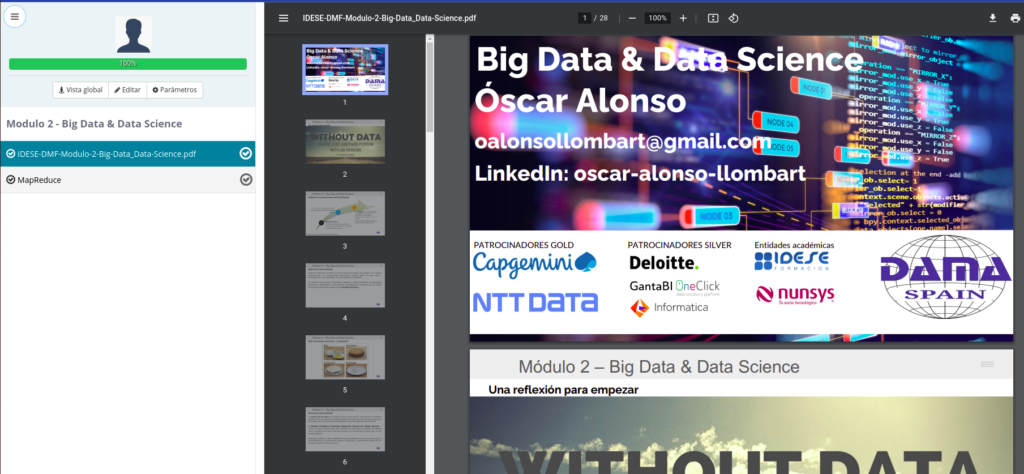Select page 6 thumbnail
This screenshot has height=474, width=1024.
click(x=345, y=429)
